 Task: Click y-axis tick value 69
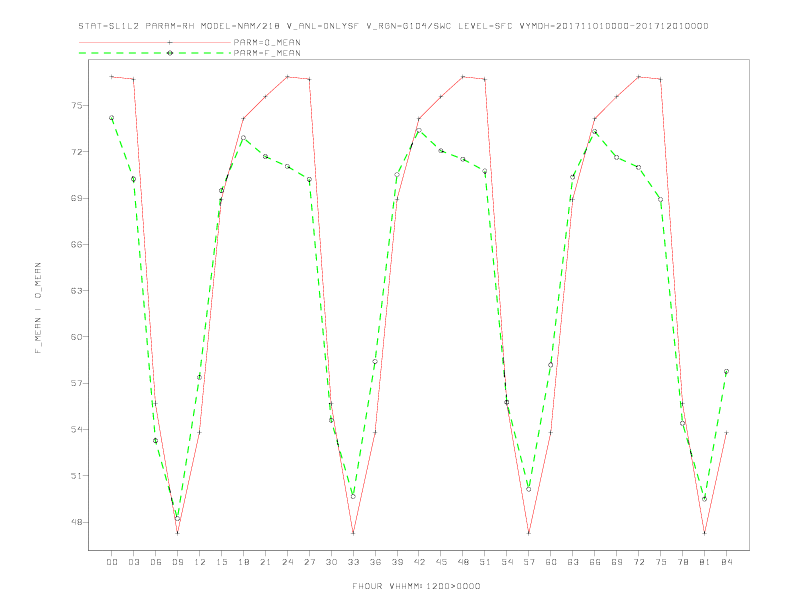76,198
